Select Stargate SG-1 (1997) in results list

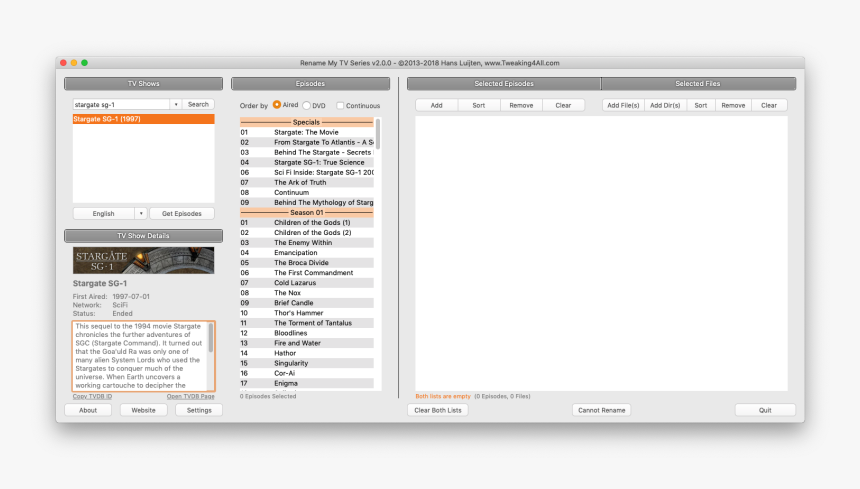click(144, 119)
